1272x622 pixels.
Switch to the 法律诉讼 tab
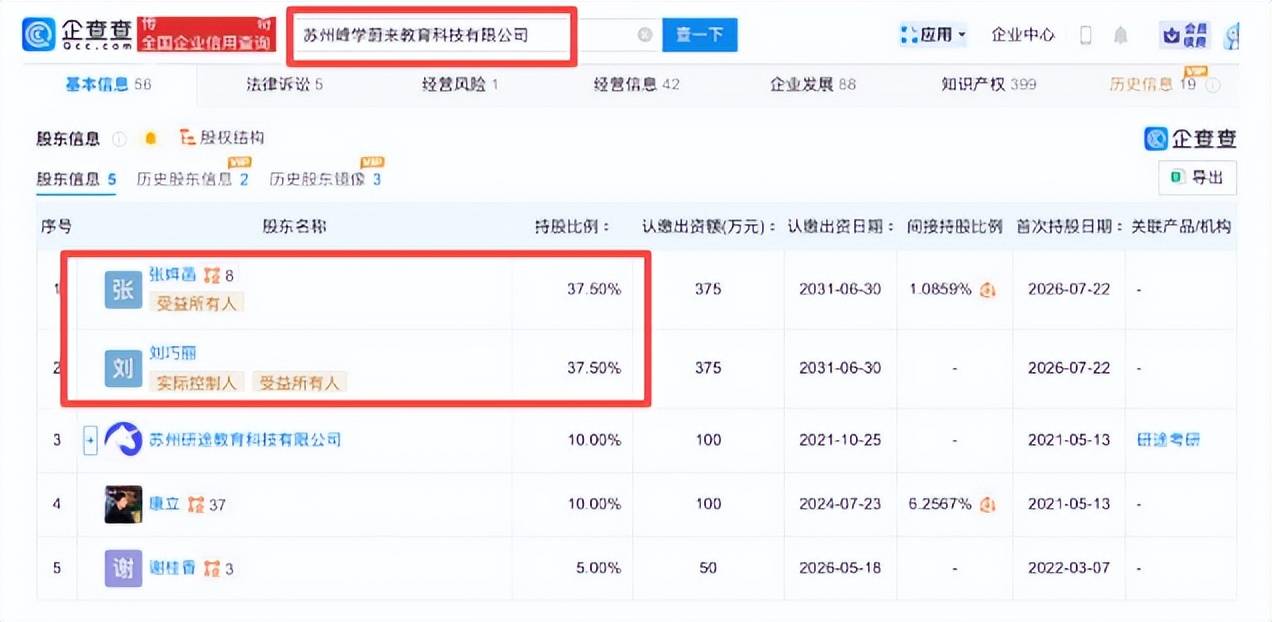tap(285, 84)
